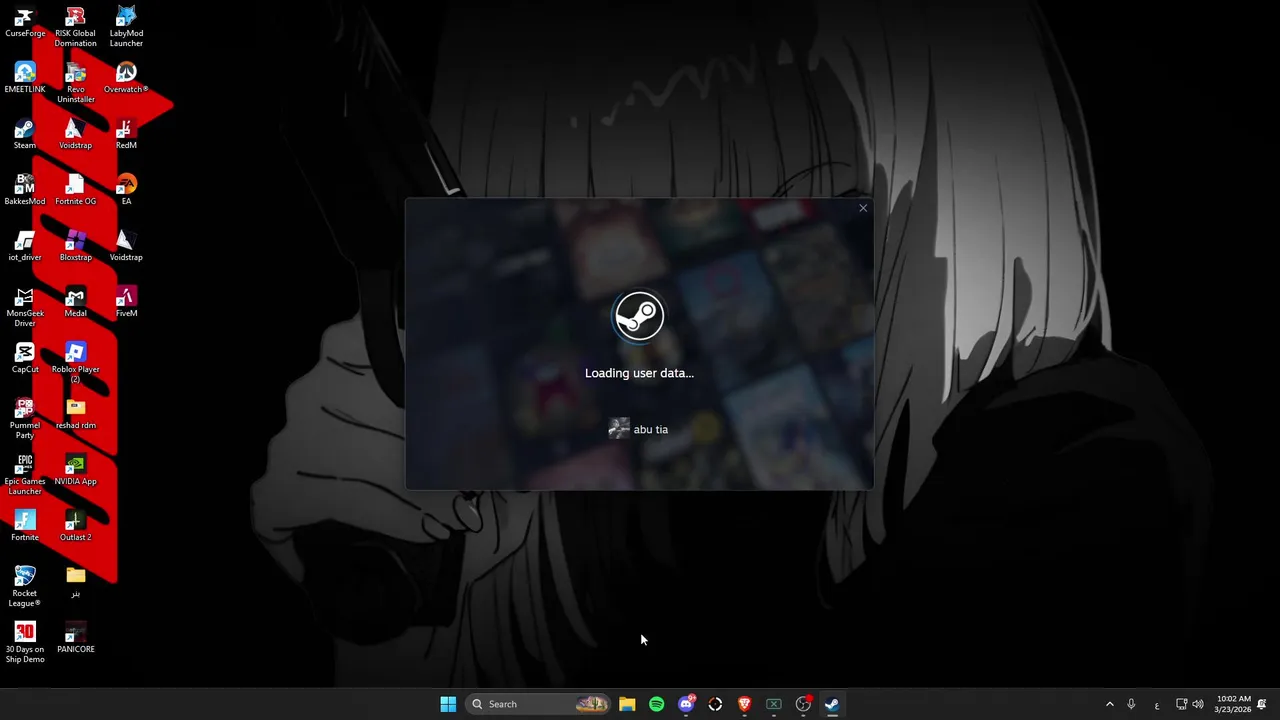Select the Outlast 2 desktop icon
The height and width of the screenshot is (720, 1280).
(75, 526)
